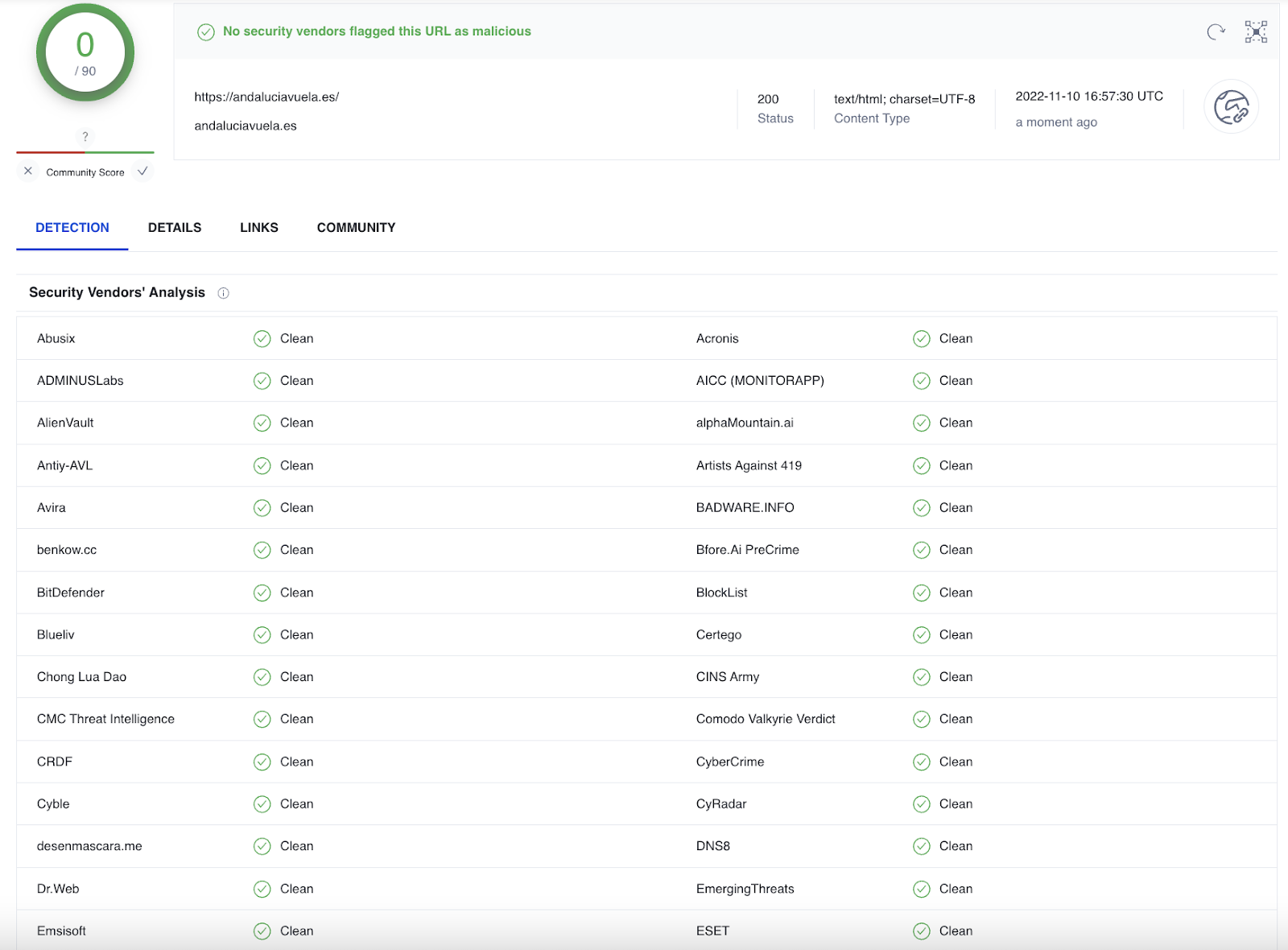Switch to the DETECTION tab
1288x950 pixels.
(x=72, y=228)
